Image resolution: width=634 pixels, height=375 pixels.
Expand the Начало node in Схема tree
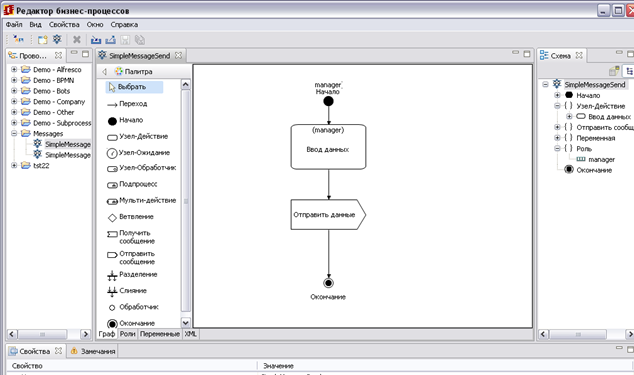[557, 95]
